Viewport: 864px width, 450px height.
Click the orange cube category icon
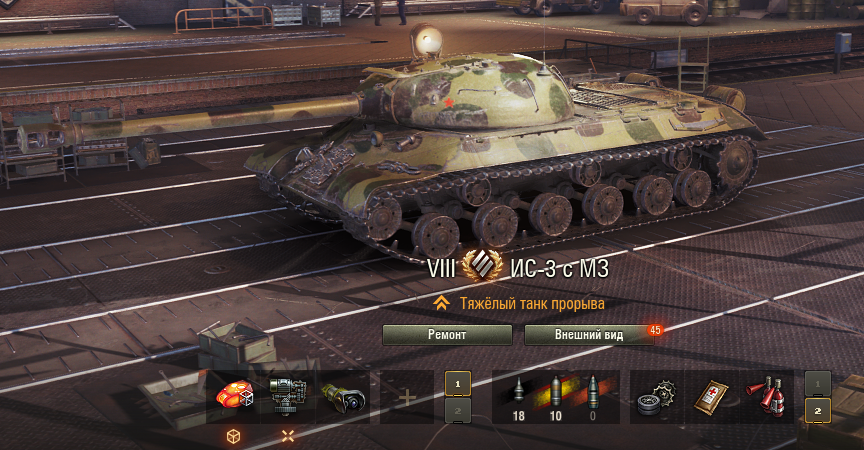(234, 437)
